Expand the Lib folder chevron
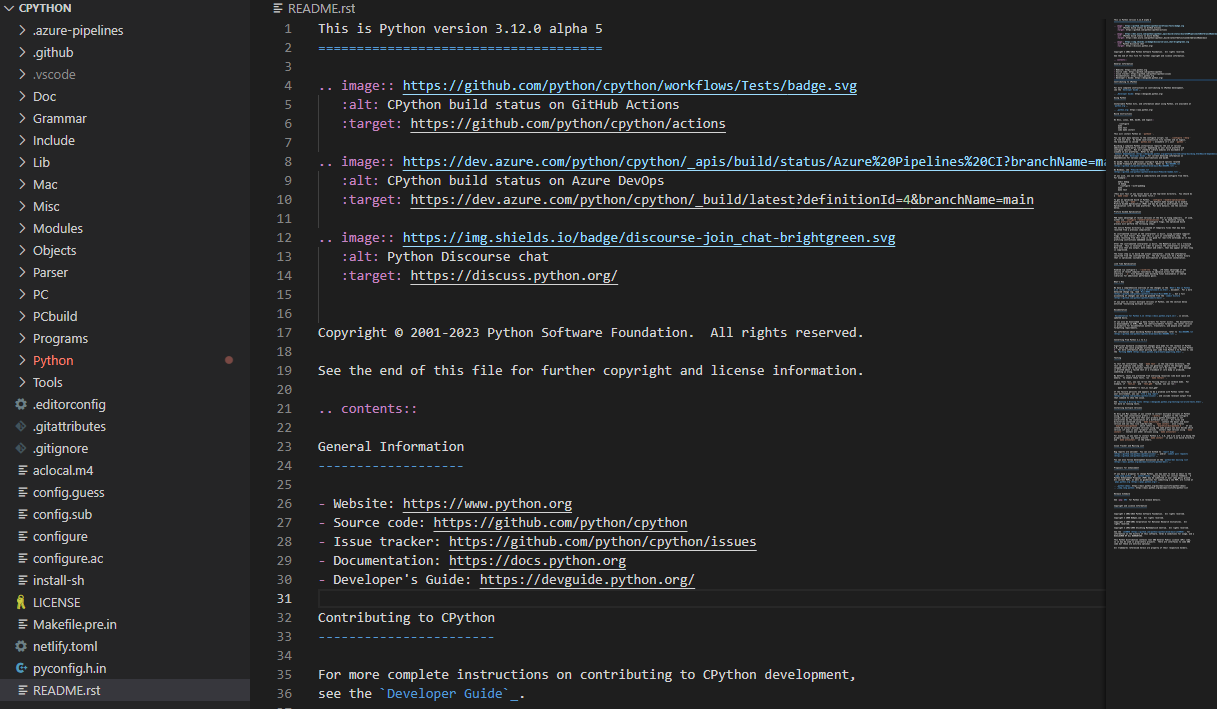Viewport: 1217px width, 709px height. pos(22,162)
